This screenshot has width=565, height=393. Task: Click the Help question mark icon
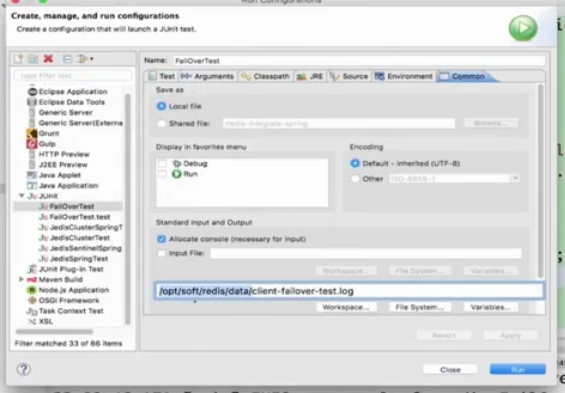[23, 369]
